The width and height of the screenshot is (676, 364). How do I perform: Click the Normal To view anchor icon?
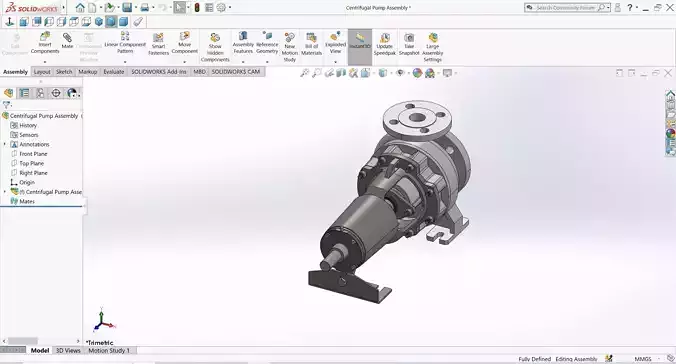tap(9, 22)
